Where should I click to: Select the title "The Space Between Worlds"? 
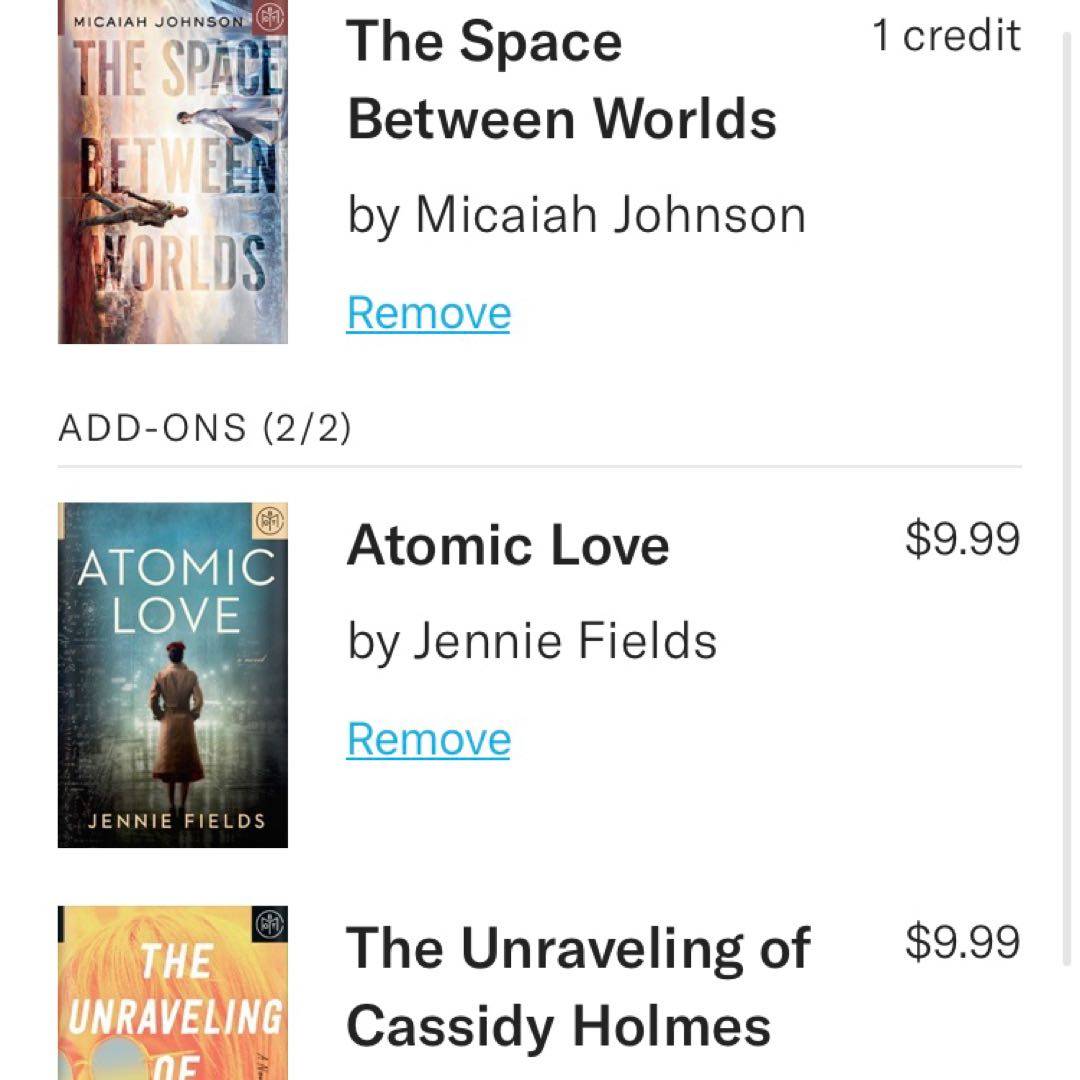click(x=561, y=80)
